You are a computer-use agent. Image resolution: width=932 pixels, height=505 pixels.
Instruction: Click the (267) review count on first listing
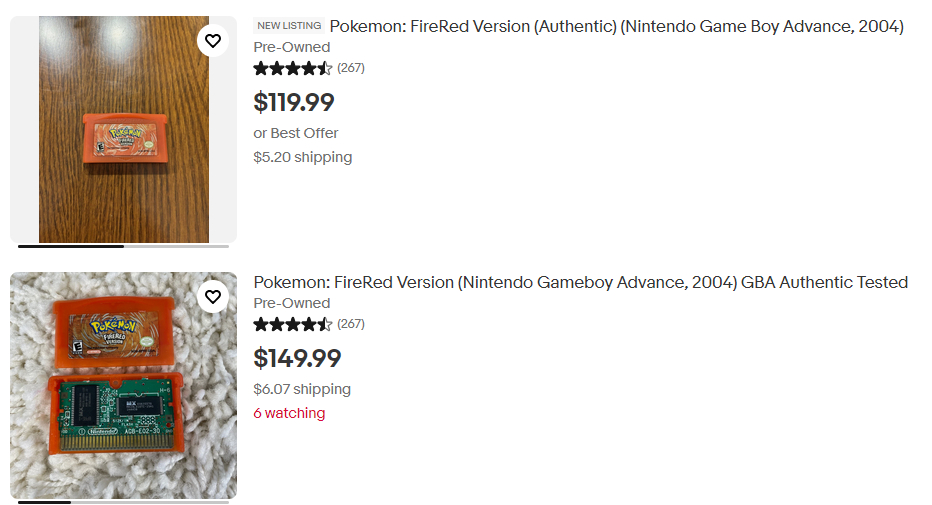click(x=351, y=68)
